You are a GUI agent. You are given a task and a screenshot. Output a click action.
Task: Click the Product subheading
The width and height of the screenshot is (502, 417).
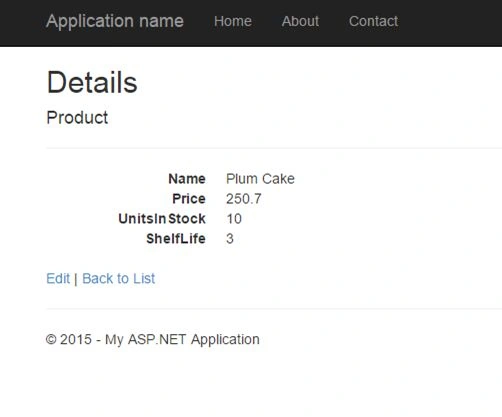pyautogui.click(x=77, y=118)
